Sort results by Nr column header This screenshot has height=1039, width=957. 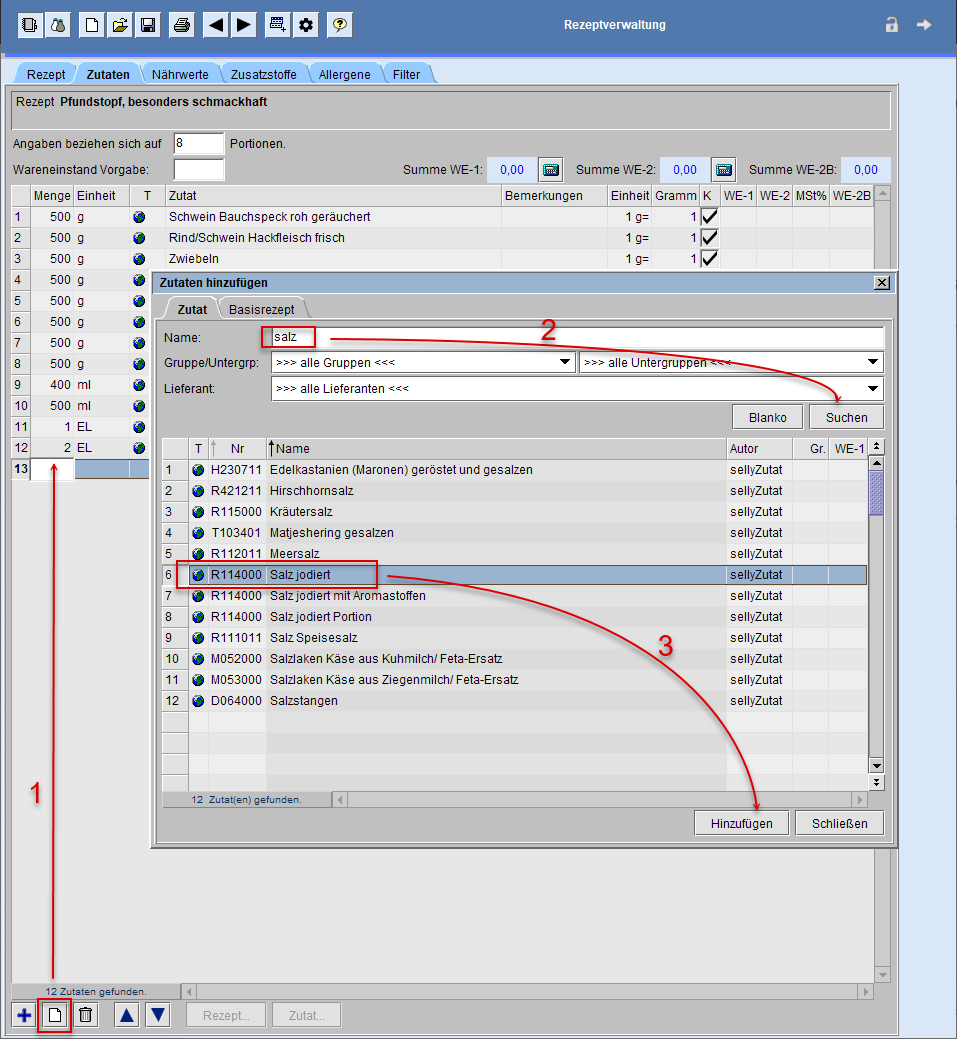pos(237,449)
